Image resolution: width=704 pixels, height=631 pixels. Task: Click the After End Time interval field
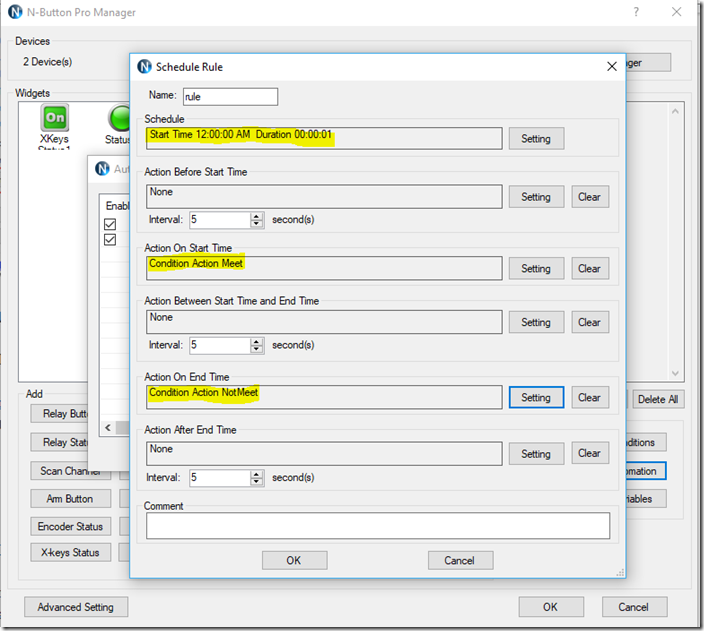pyautogui.click(x=220, y=477)
